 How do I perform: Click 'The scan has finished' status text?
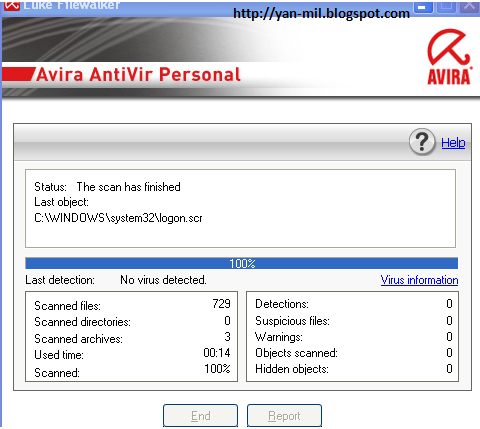coord(129,187)
